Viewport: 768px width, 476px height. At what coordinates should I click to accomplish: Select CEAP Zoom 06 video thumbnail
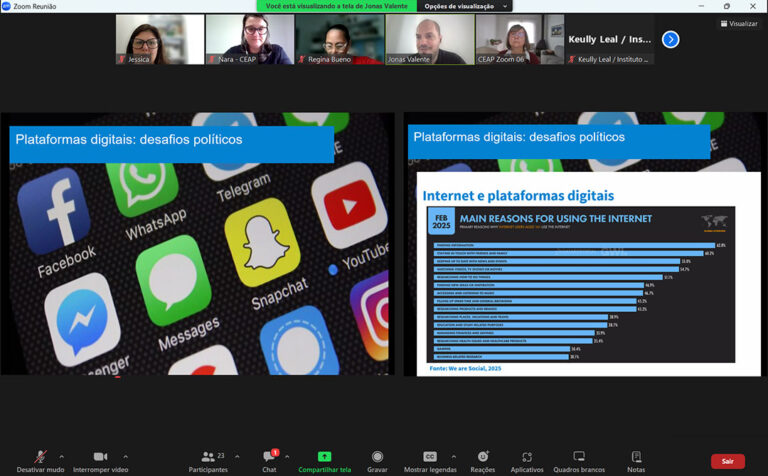520,39
